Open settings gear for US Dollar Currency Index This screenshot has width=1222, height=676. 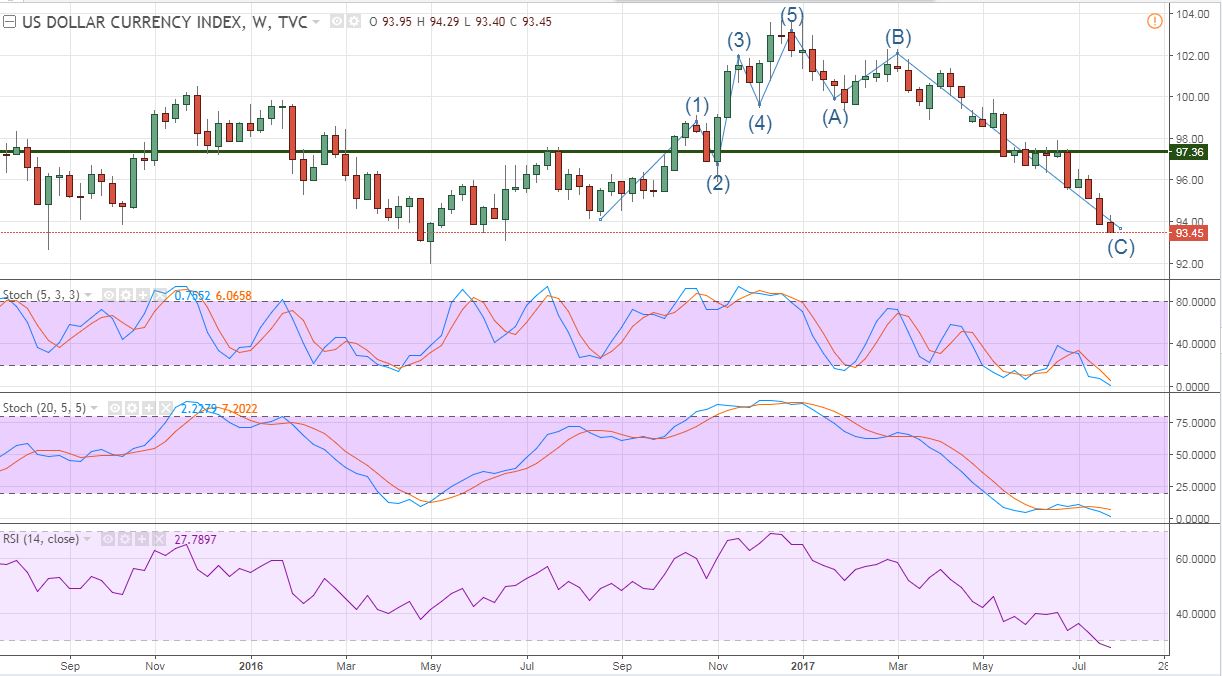[352, 22]
